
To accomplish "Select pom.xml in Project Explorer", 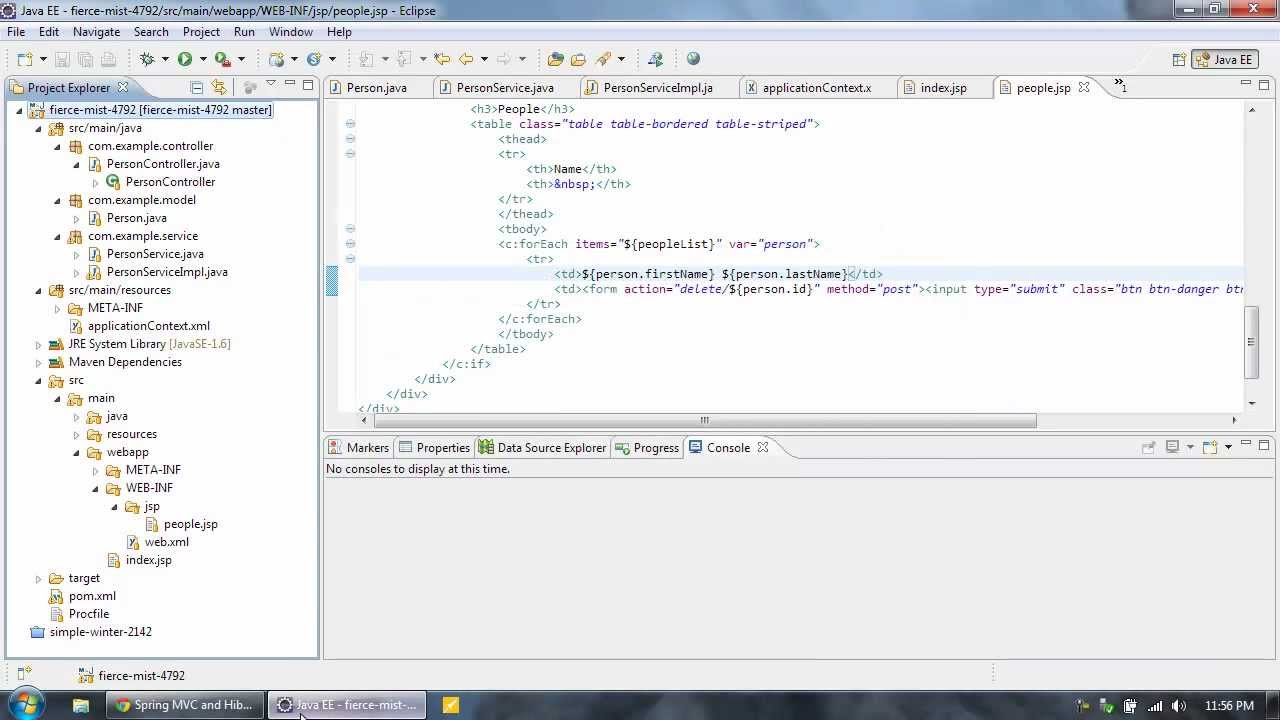I will point(92,596).
